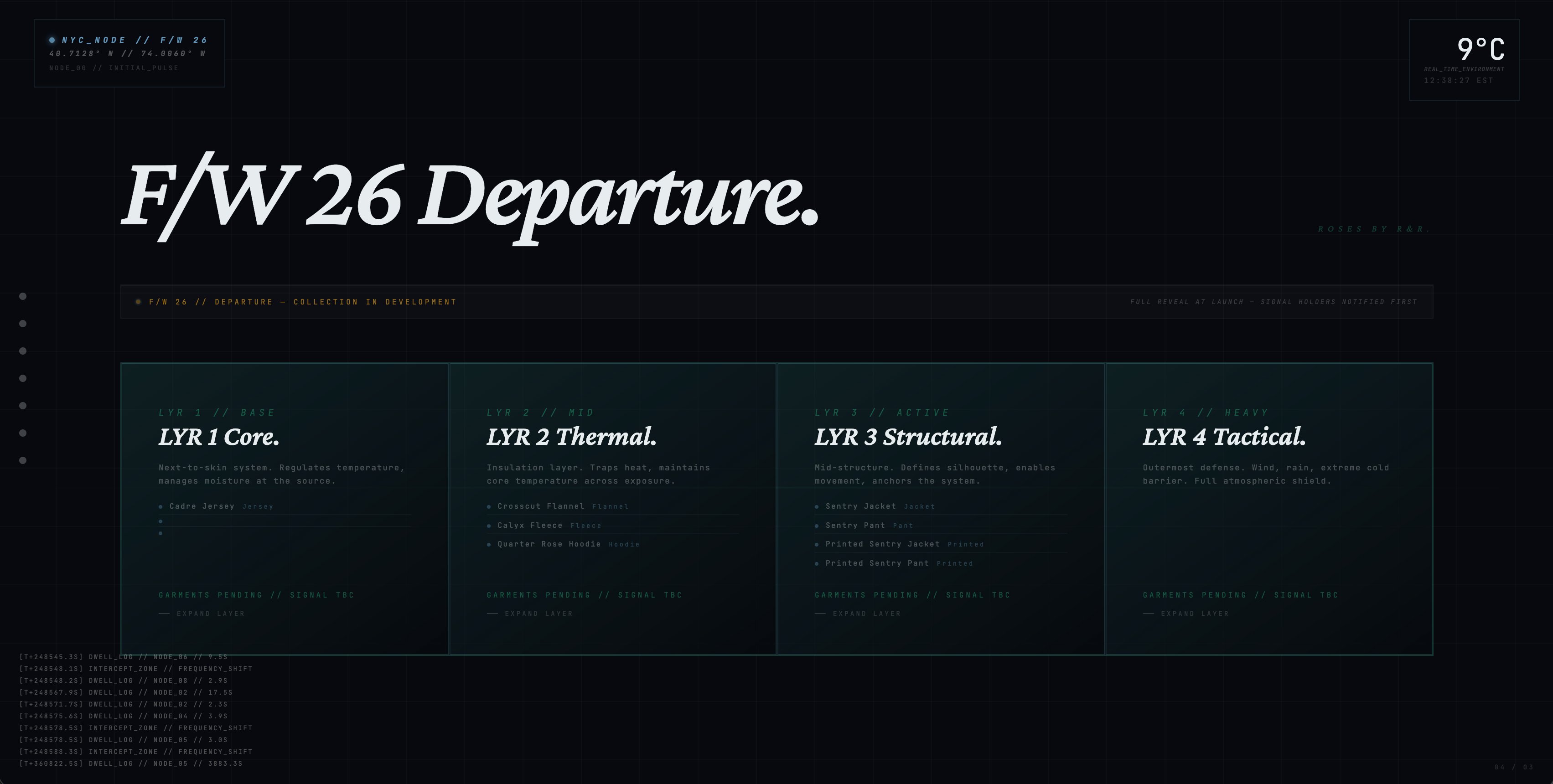Click the amber dot in the Departure banner
This screenshot has width=1553, height=784.
(x=138, y=302)
